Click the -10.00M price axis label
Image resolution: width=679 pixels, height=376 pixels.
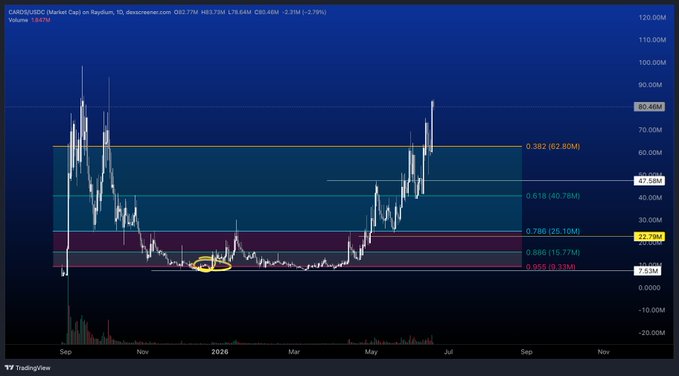tap(652, 310)
